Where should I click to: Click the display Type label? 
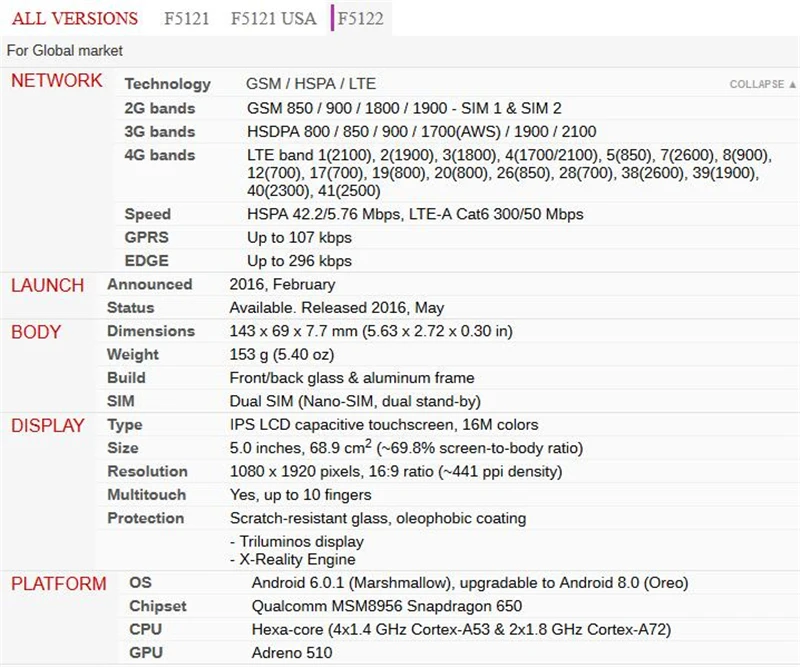pyautogui.click(x=125, y=425)
